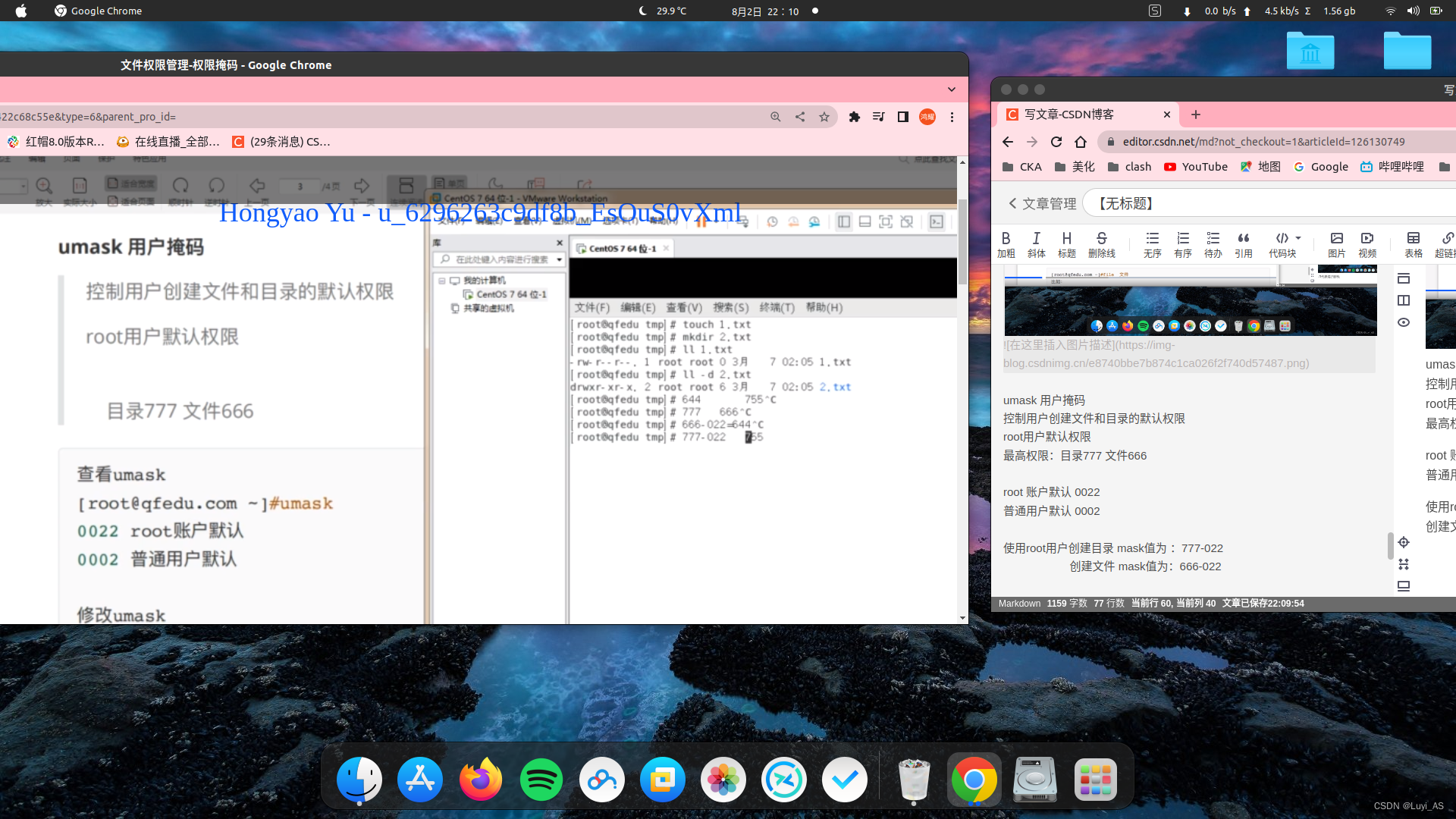The height and width of the screenshot is (819, 1456).
Task: Click the Share icon in Chrome toolbar
Action: (x=800, y=117)
